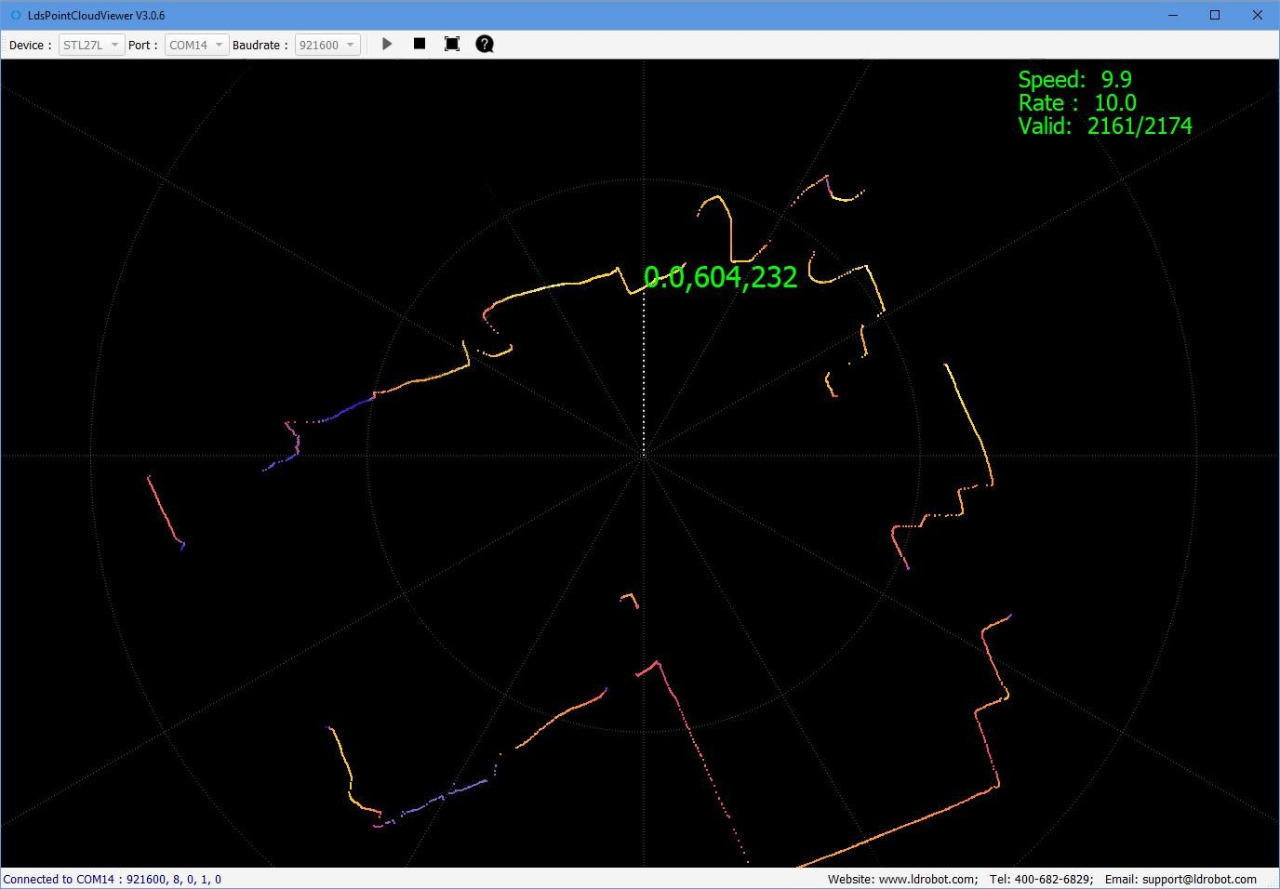Click the 'Connected to COM14' status message
This screenshot has height=889, width=1280.
(112, 879)
